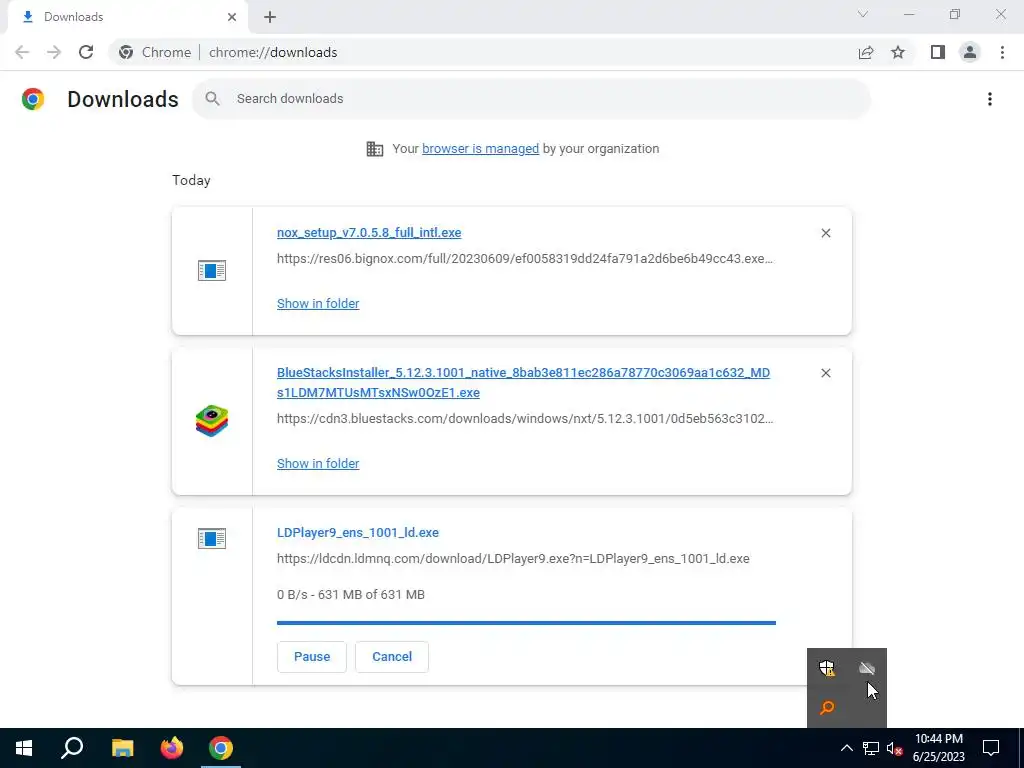Restore down the Chrome window
The height and width of the screenshot is (768, 1024).
[x=955, y=14]
